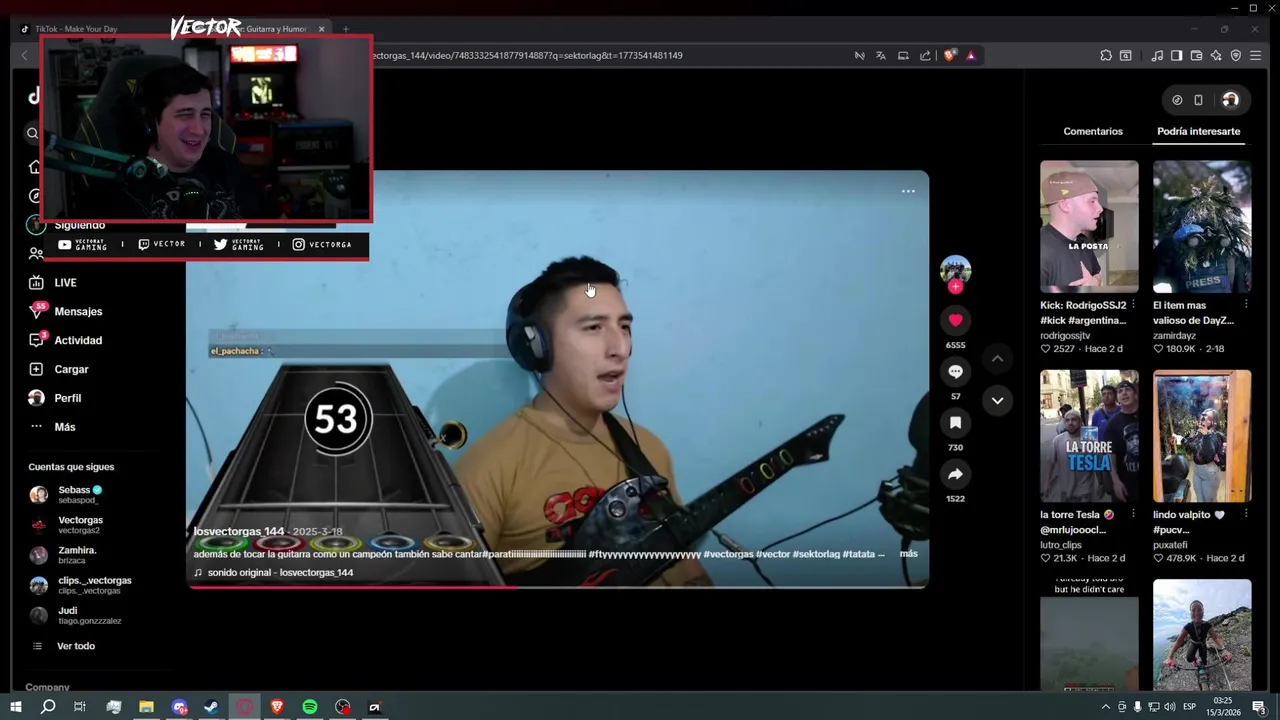Screen dimensions: 1280x720
Task: Like the video with the red heart
Action: click(x=955, y=320)
